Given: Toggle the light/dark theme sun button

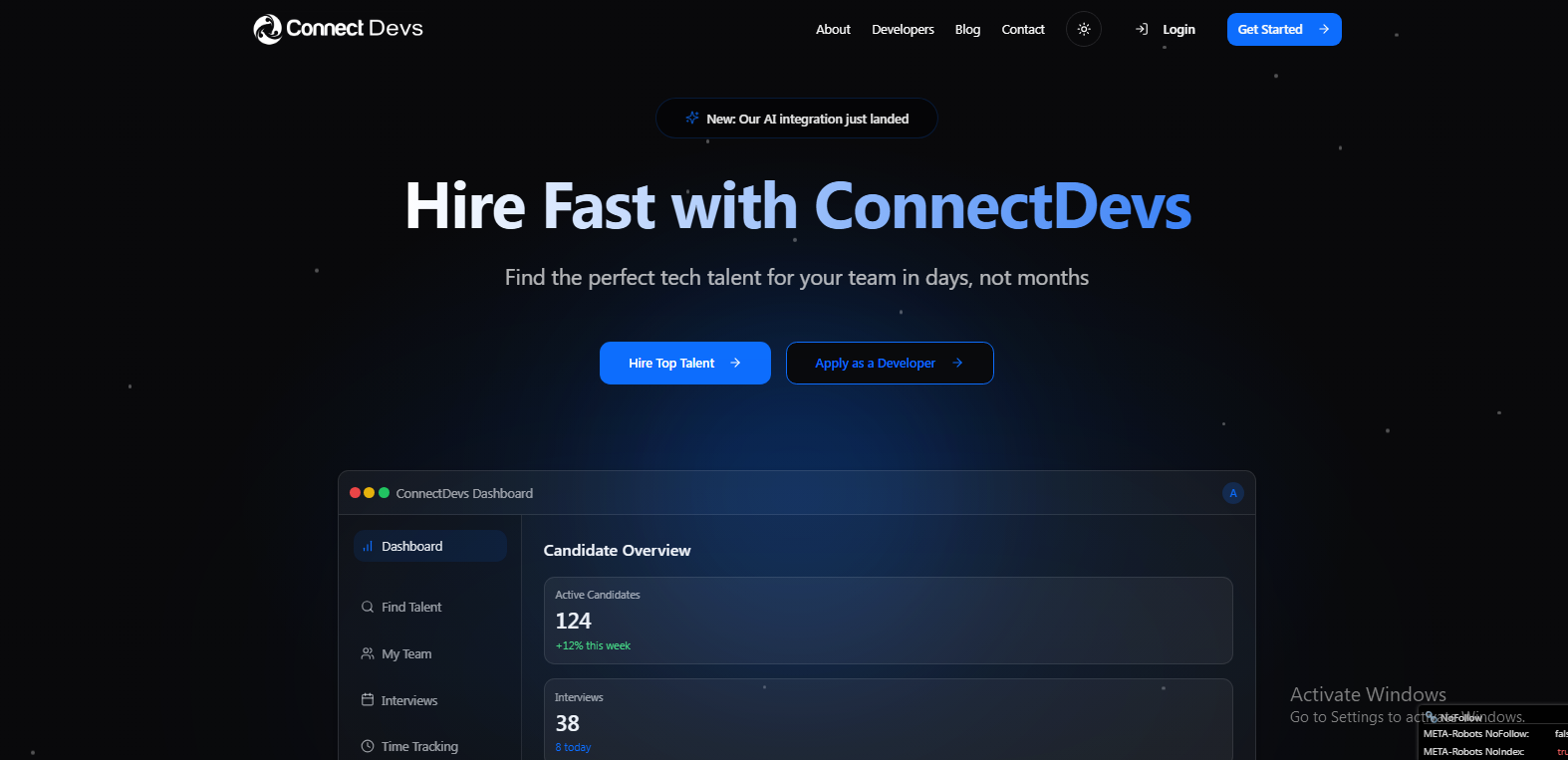Looking at the screenshot, I should click(1084, 30).
